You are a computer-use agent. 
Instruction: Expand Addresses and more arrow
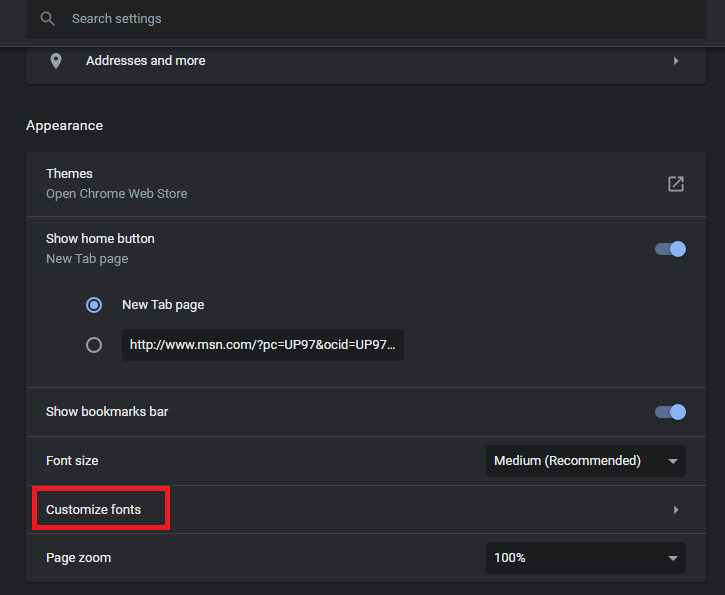676,61
